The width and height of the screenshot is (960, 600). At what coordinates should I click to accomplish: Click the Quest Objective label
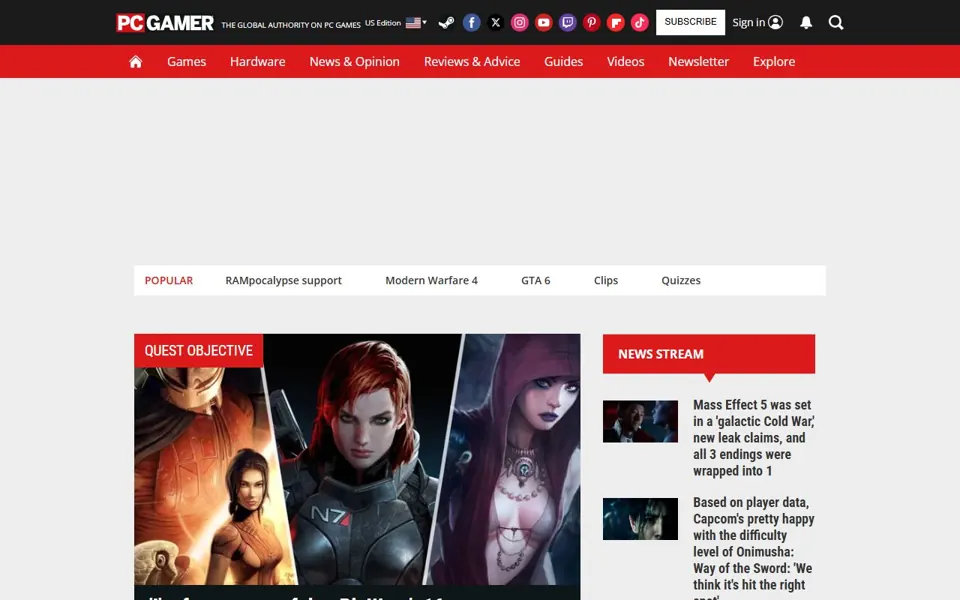click(198, 350)
